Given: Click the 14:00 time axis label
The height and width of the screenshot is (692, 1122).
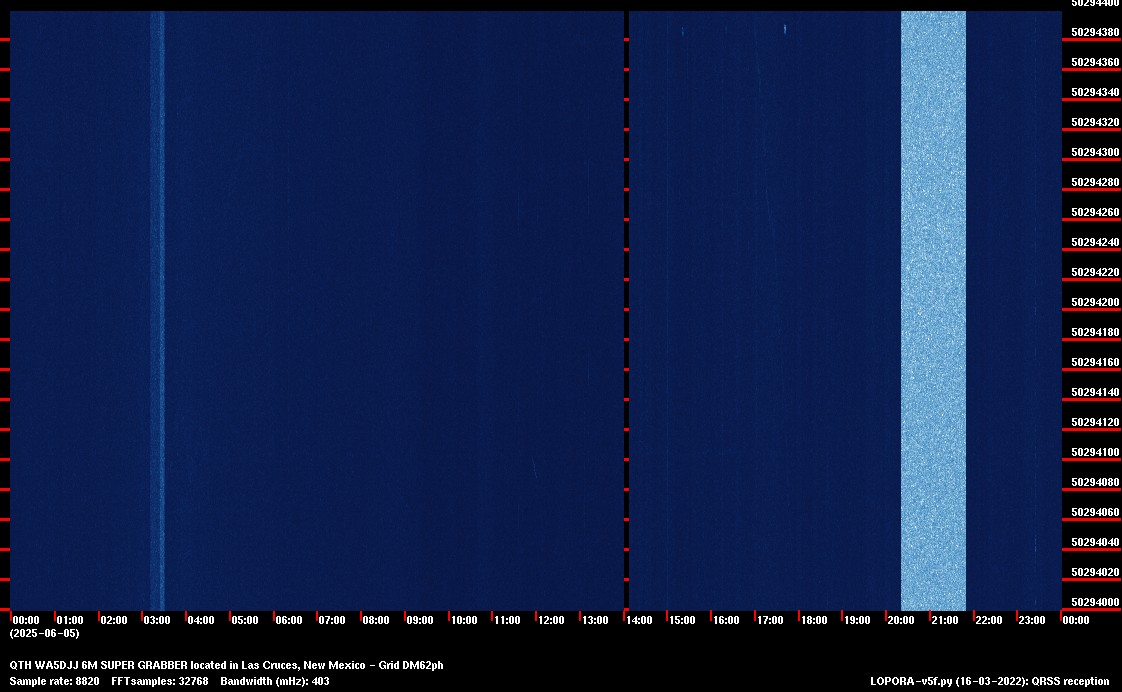Looking at the screenshot, I should point(639,620).
